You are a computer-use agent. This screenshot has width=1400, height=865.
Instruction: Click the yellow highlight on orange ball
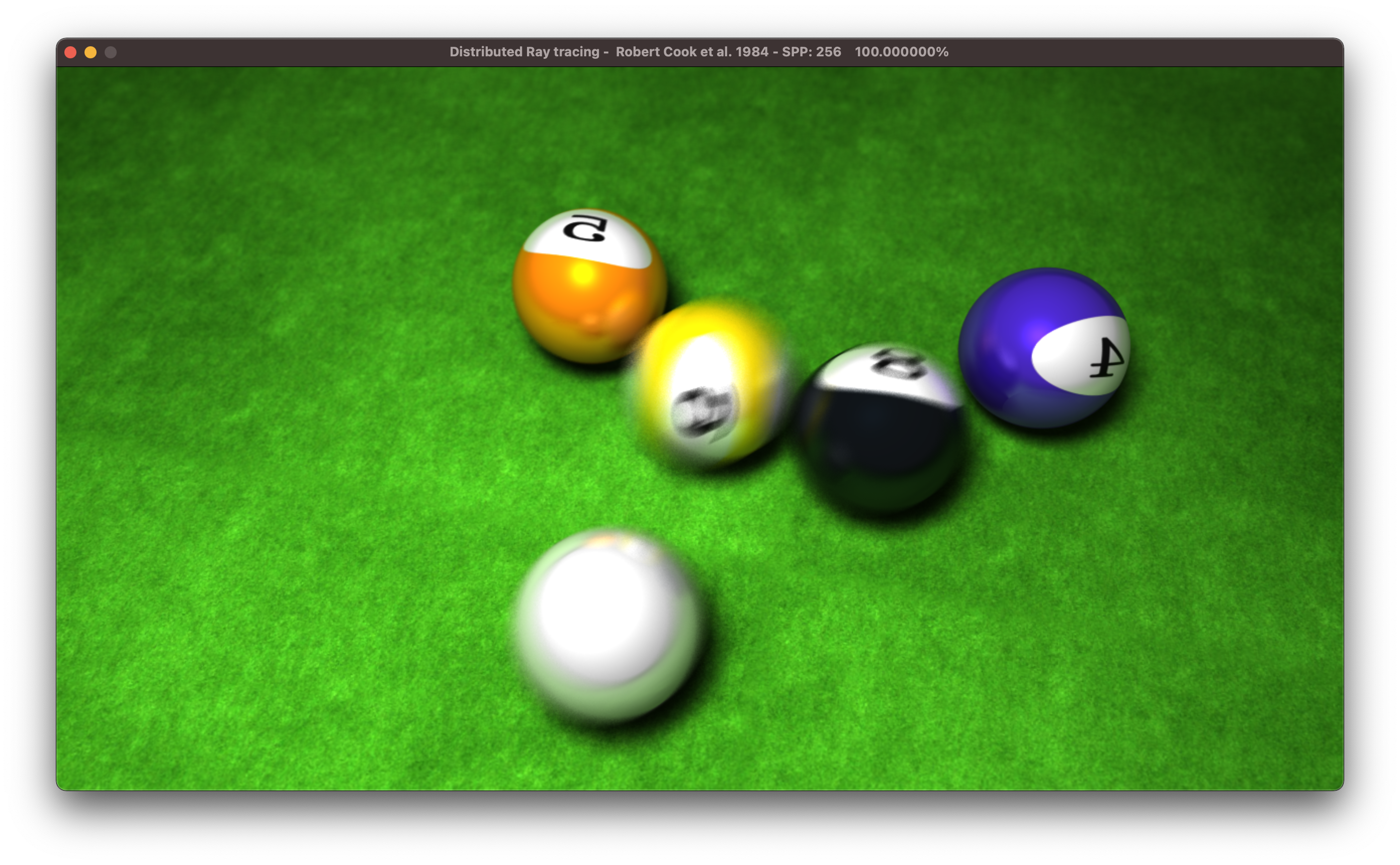point(583,274)
